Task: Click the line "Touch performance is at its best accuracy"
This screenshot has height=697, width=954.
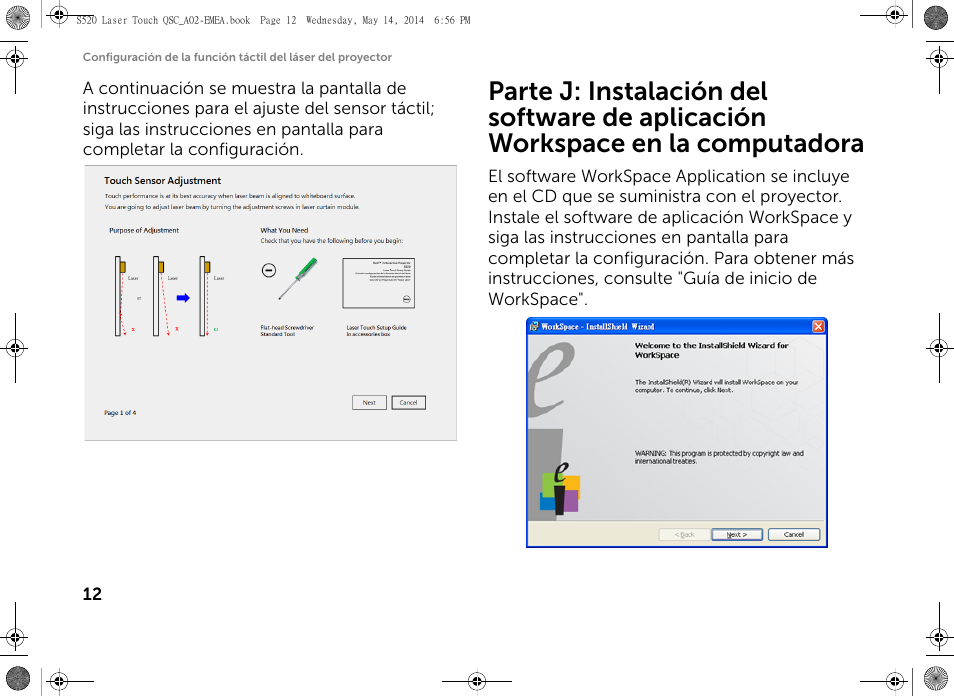Action: [x=230, y=196]
